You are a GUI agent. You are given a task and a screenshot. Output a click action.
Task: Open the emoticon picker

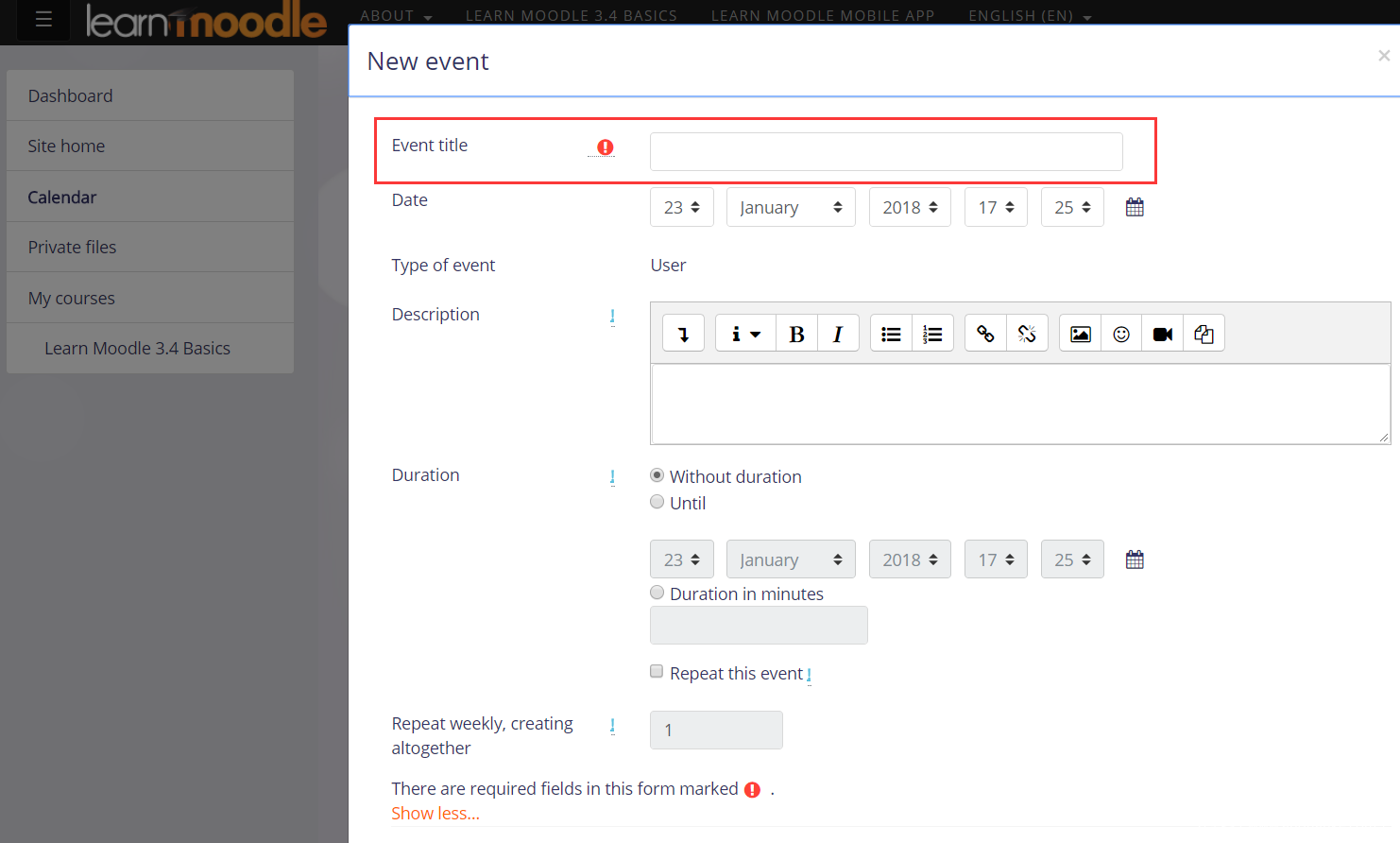point(1121,334)
